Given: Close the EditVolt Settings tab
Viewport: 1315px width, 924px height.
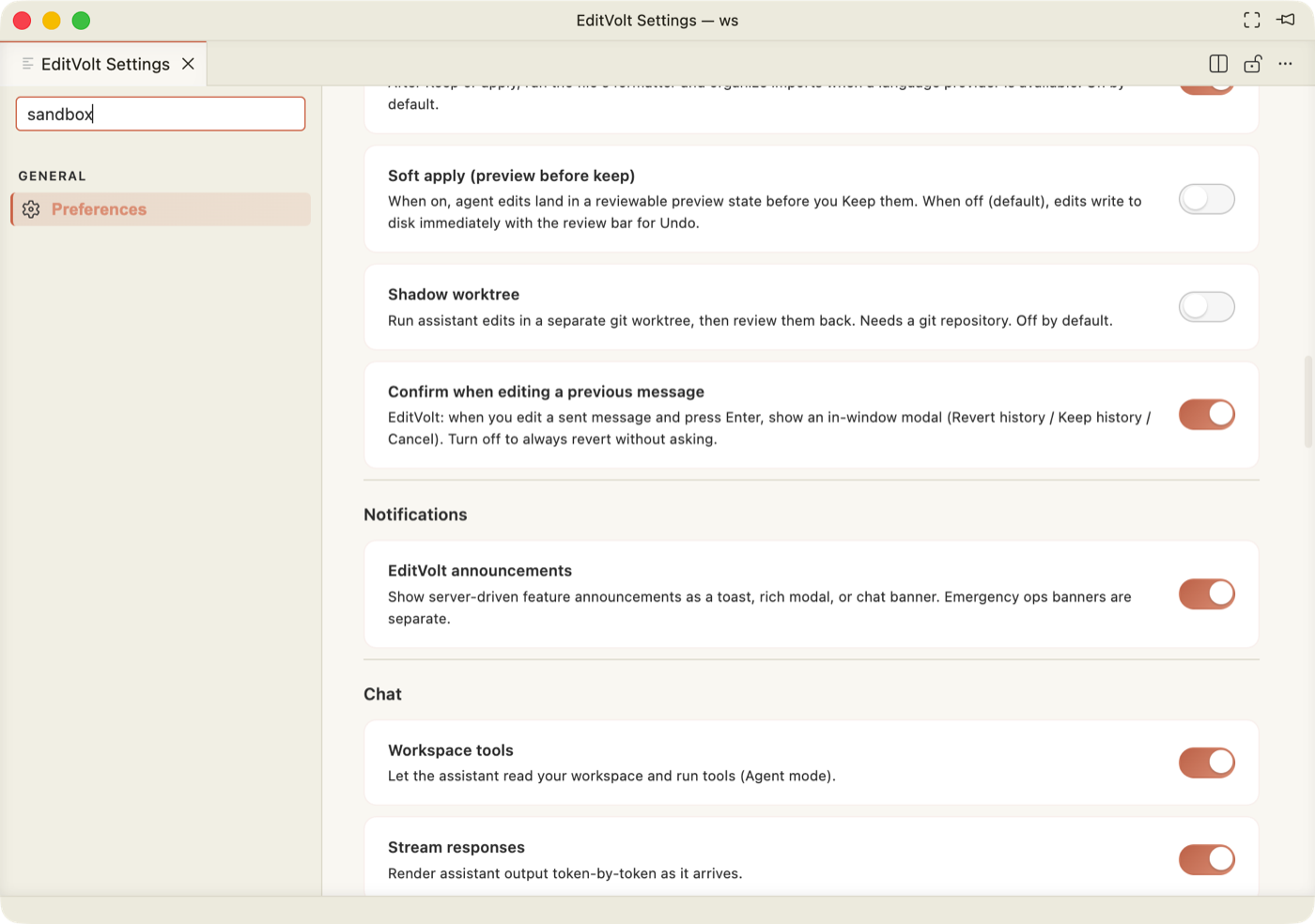Looking at the screenshot, I should (188, 64).
